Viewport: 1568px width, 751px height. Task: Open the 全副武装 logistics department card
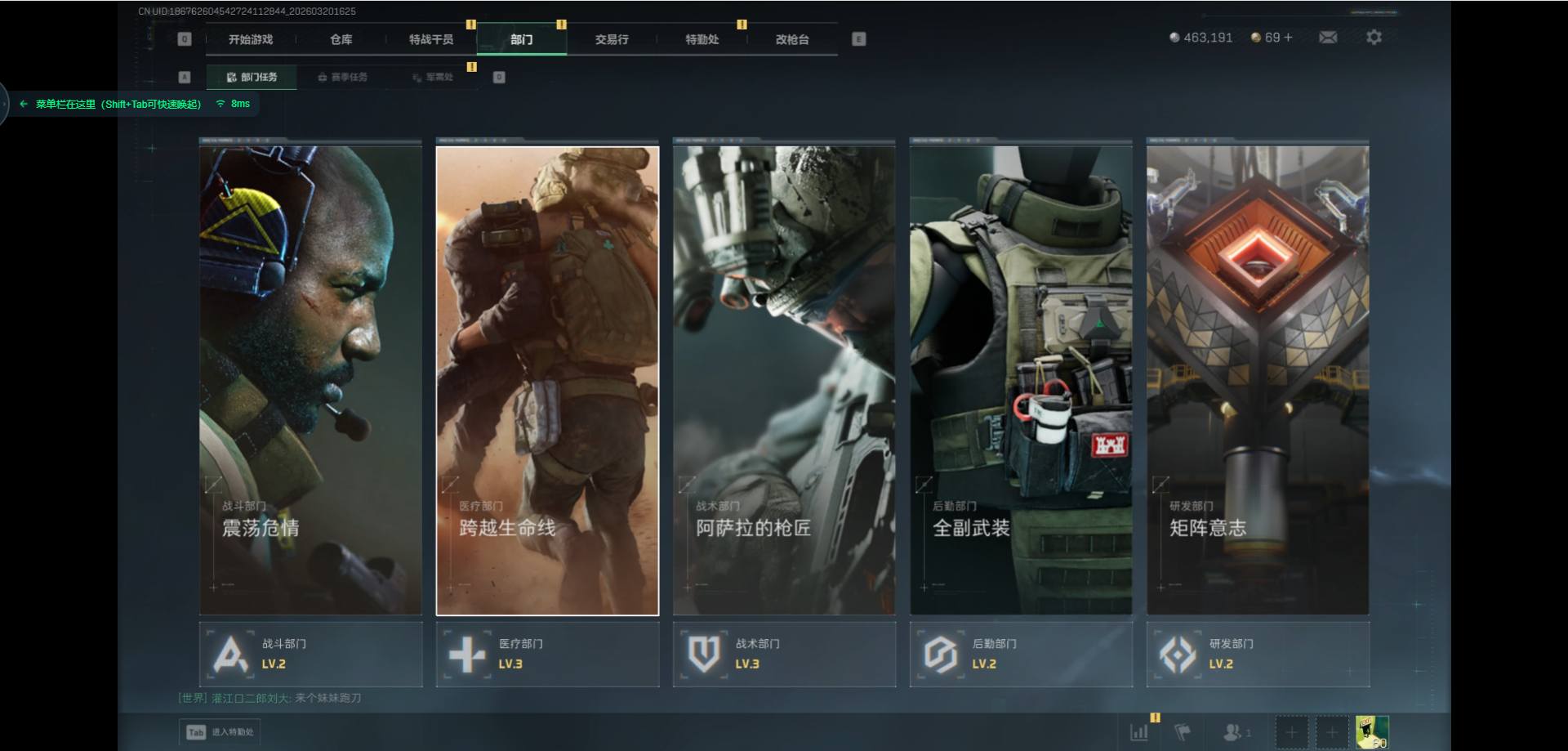click(x=1021, y=380)
